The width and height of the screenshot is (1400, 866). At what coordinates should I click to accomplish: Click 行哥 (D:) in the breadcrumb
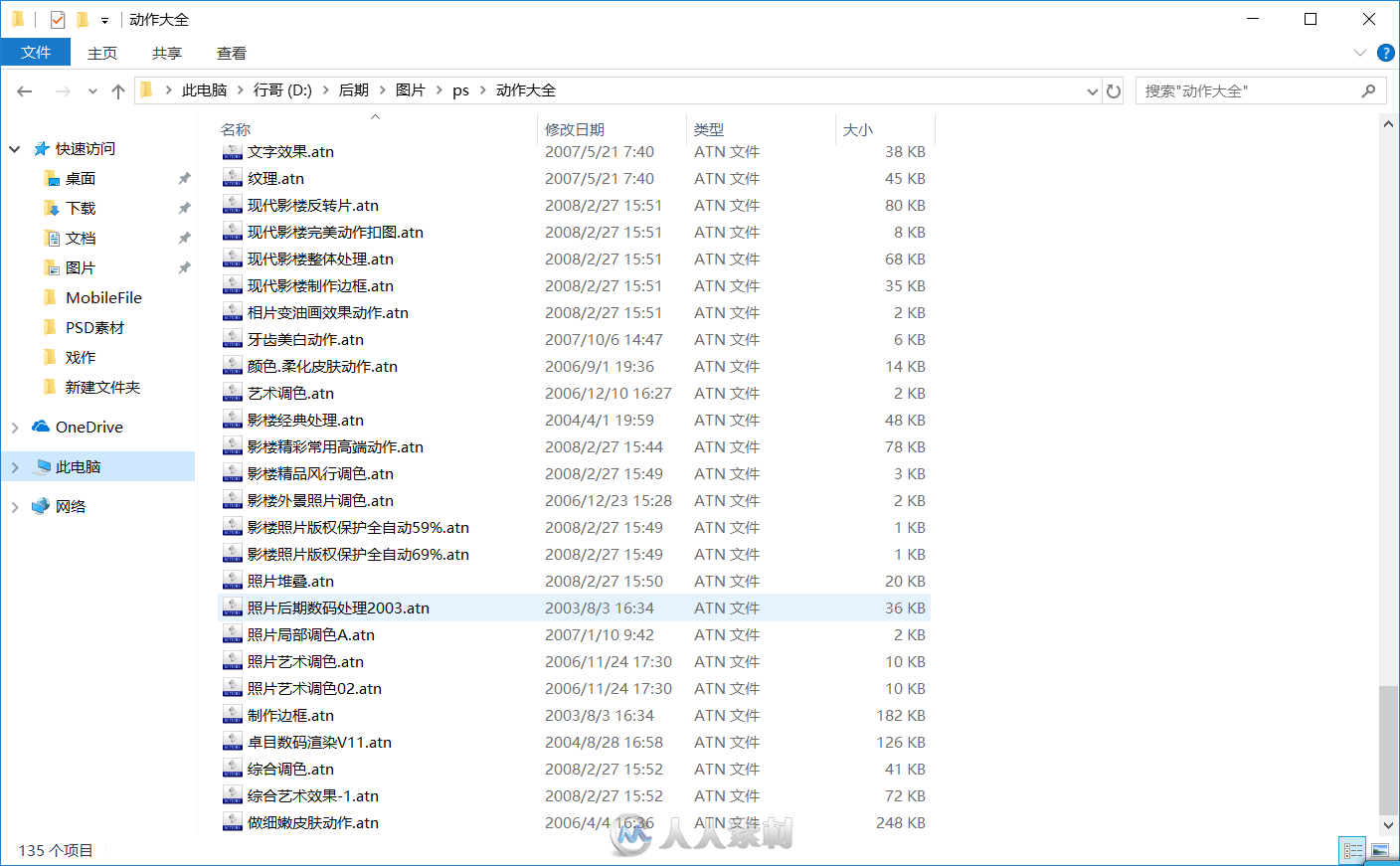pos(282,90)
